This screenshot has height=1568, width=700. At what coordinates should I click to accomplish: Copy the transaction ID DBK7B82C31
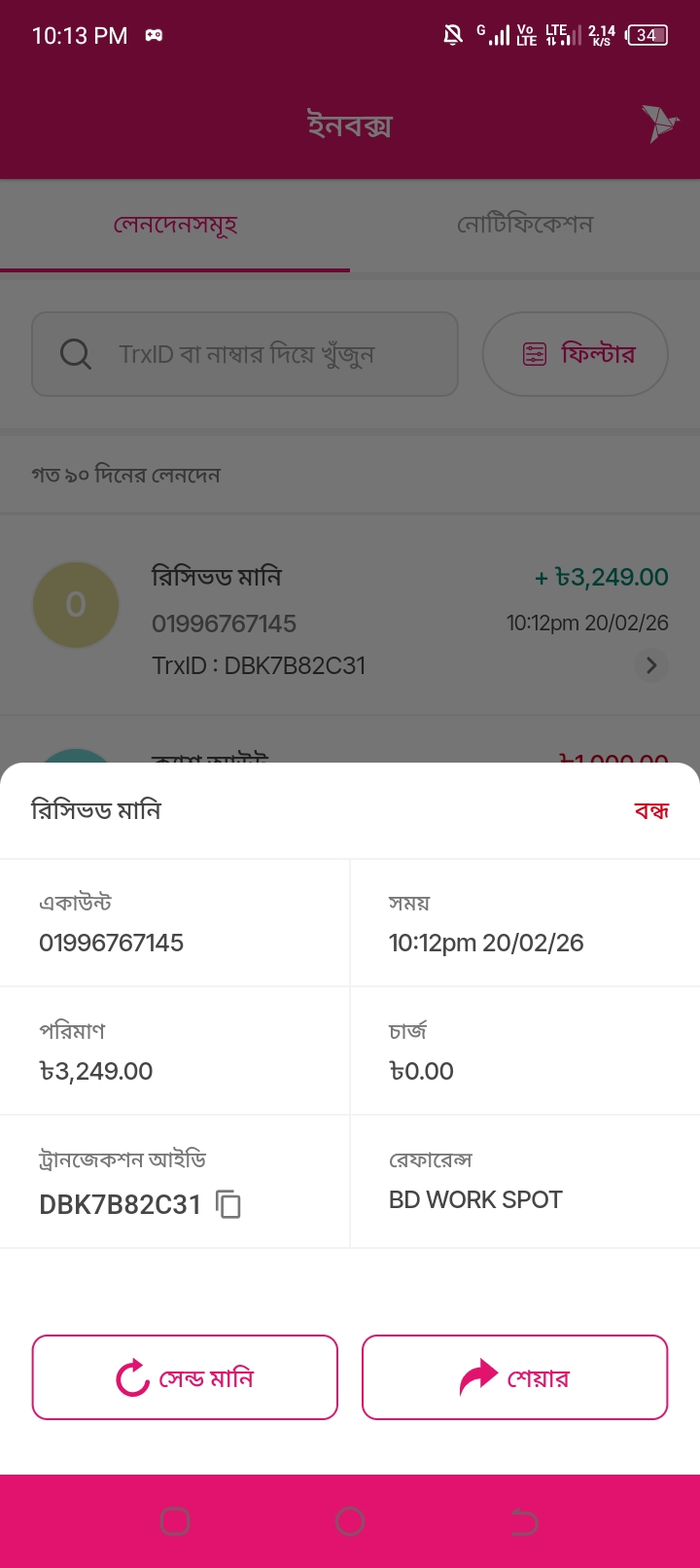pos(228,1204)
